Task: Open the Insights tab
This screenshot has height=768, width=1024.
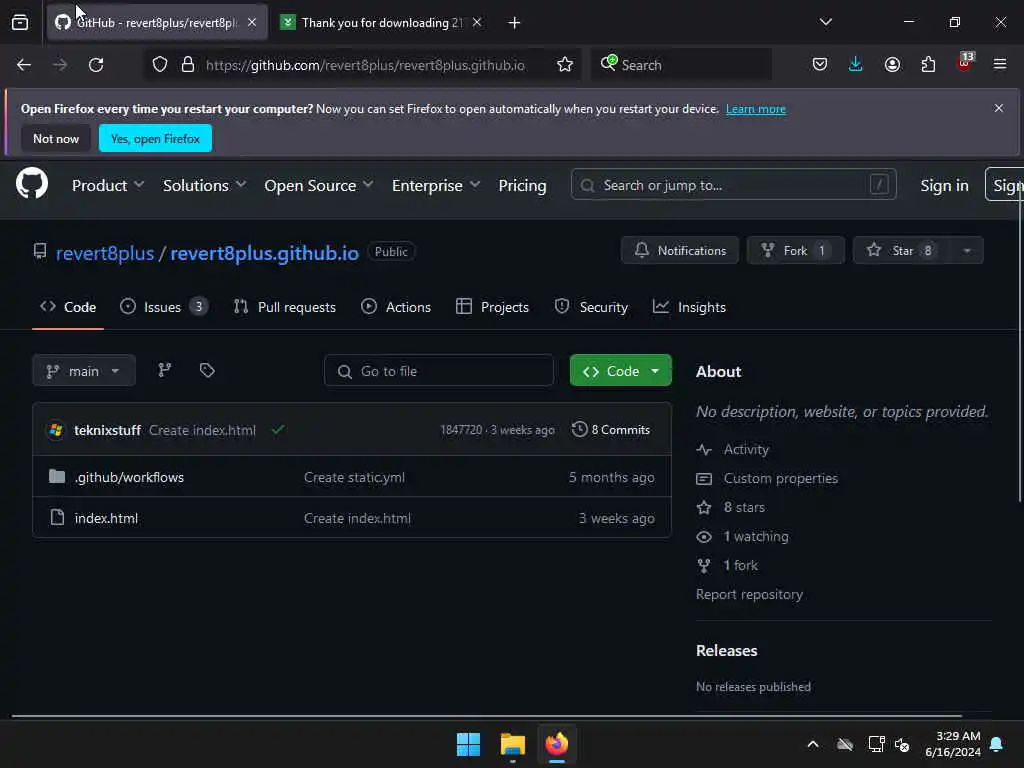Action: [x=689, y=307]
